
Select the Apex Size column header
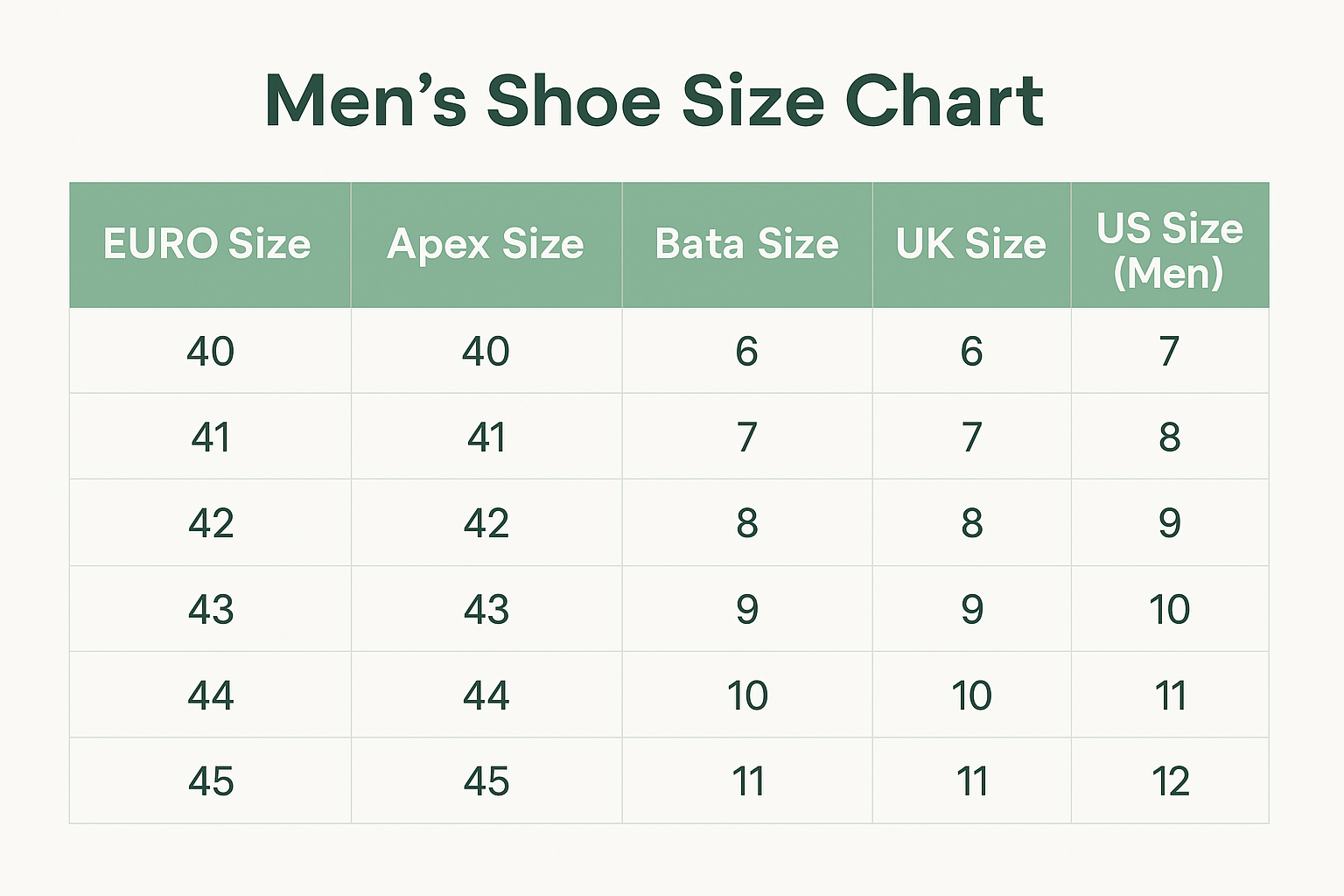pyautogui.click(x=486, y=245)
